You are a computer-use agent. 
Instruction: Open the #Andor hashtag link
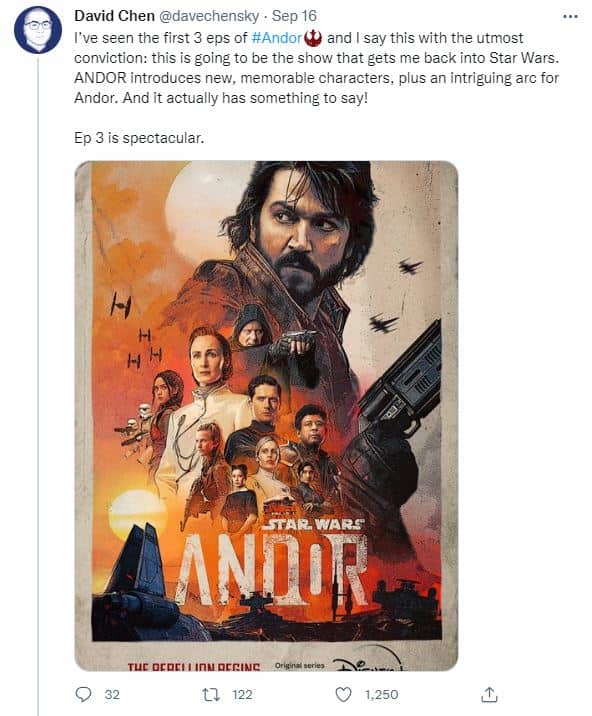pyautogui.click(x=277, y=38)
